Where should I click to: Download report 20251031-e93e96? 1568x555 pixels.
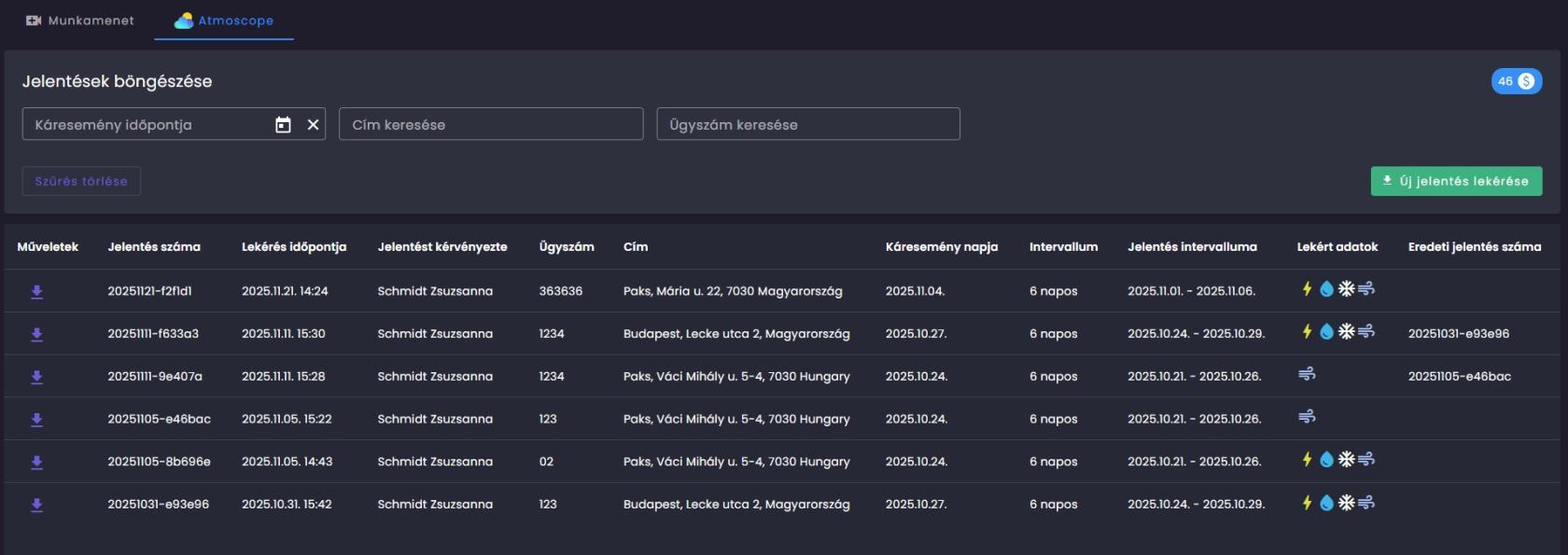pyautogui.click(x=36, y=505)
